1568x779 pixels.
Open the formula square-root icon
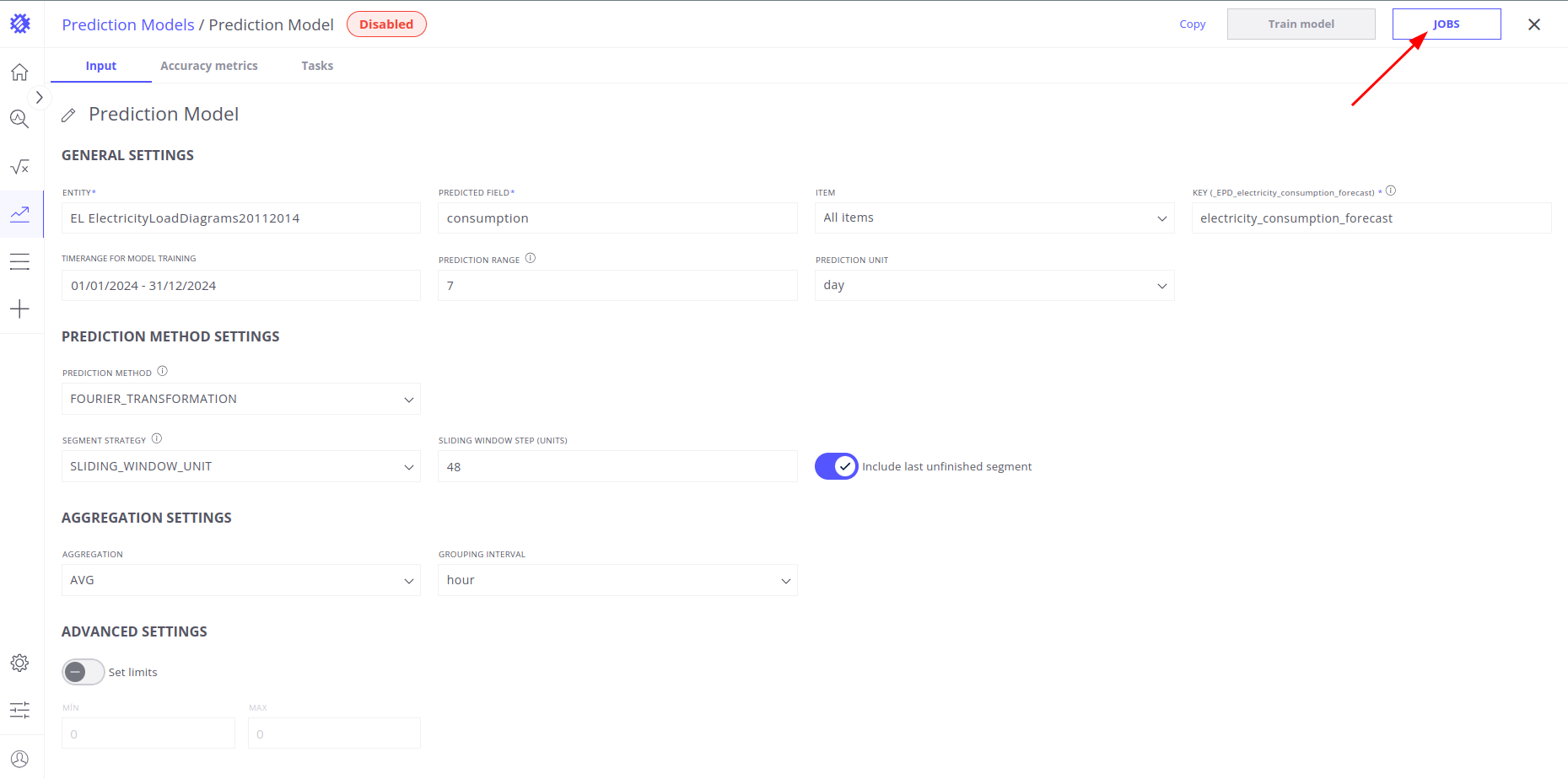pos(20,167)
